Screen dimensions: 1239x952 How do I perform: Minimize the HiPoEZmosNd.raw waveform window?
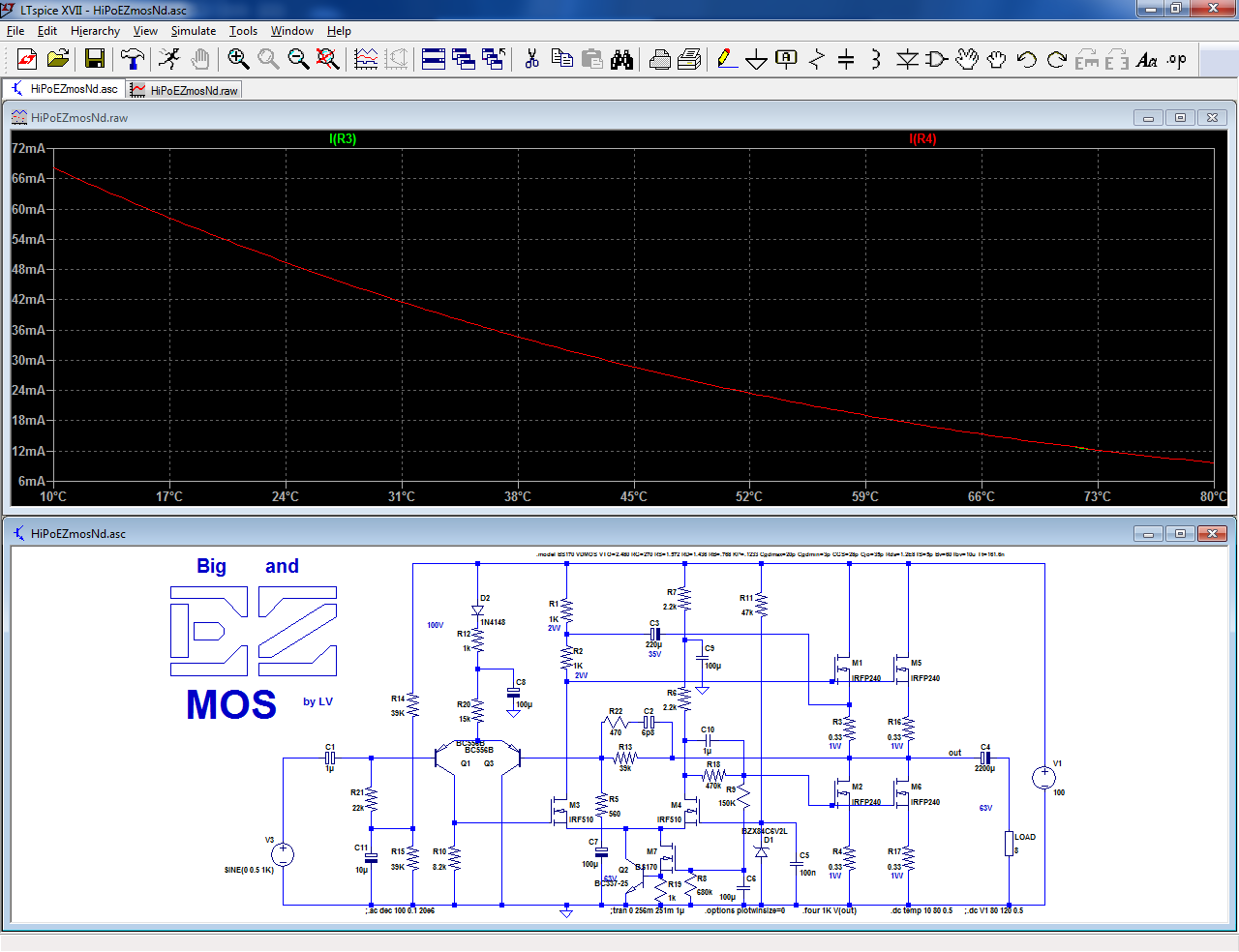(1148, 117)
